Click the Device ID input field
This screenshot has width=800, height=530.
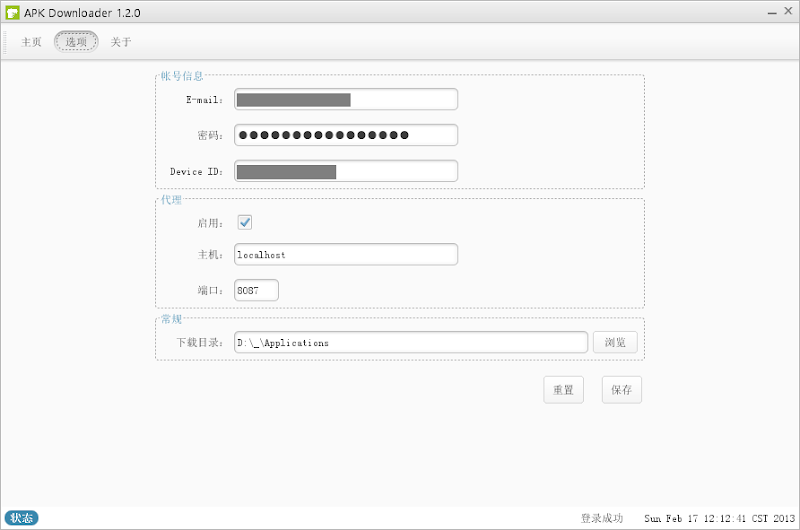[x=346, y=171]
